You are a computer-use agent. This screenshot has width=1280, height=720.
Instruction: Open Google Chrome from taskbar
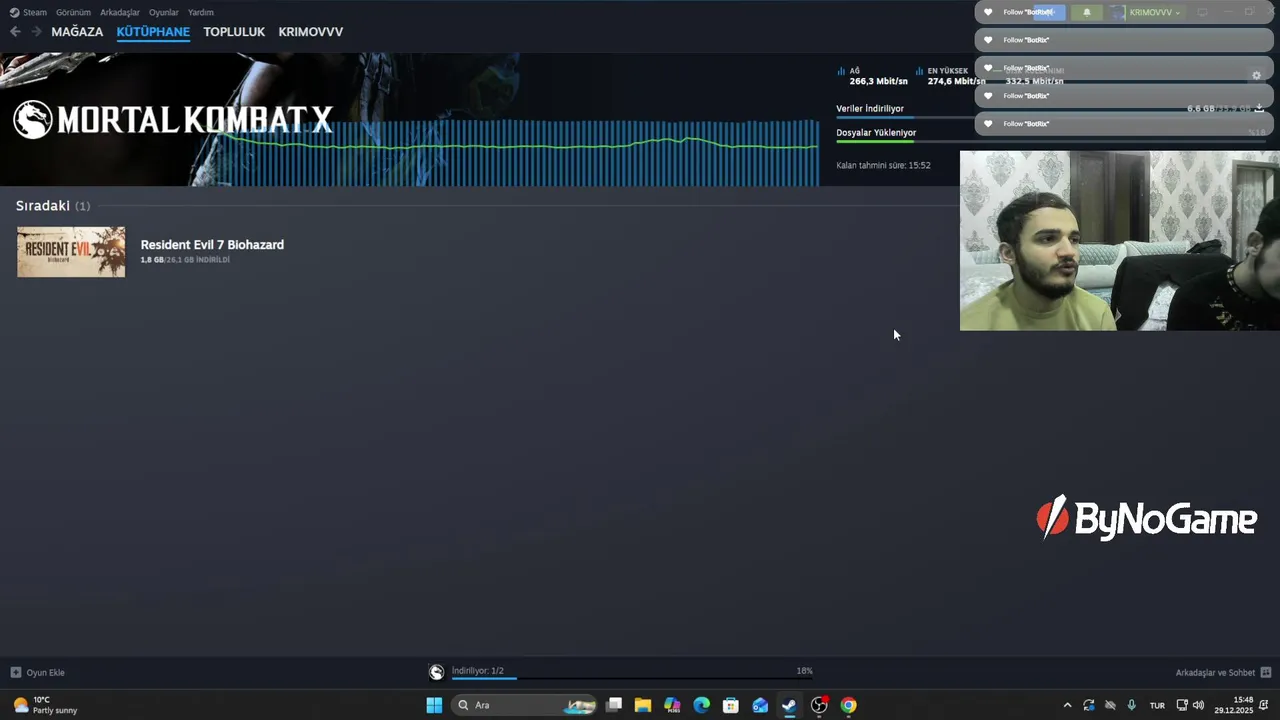click(848, 705)
